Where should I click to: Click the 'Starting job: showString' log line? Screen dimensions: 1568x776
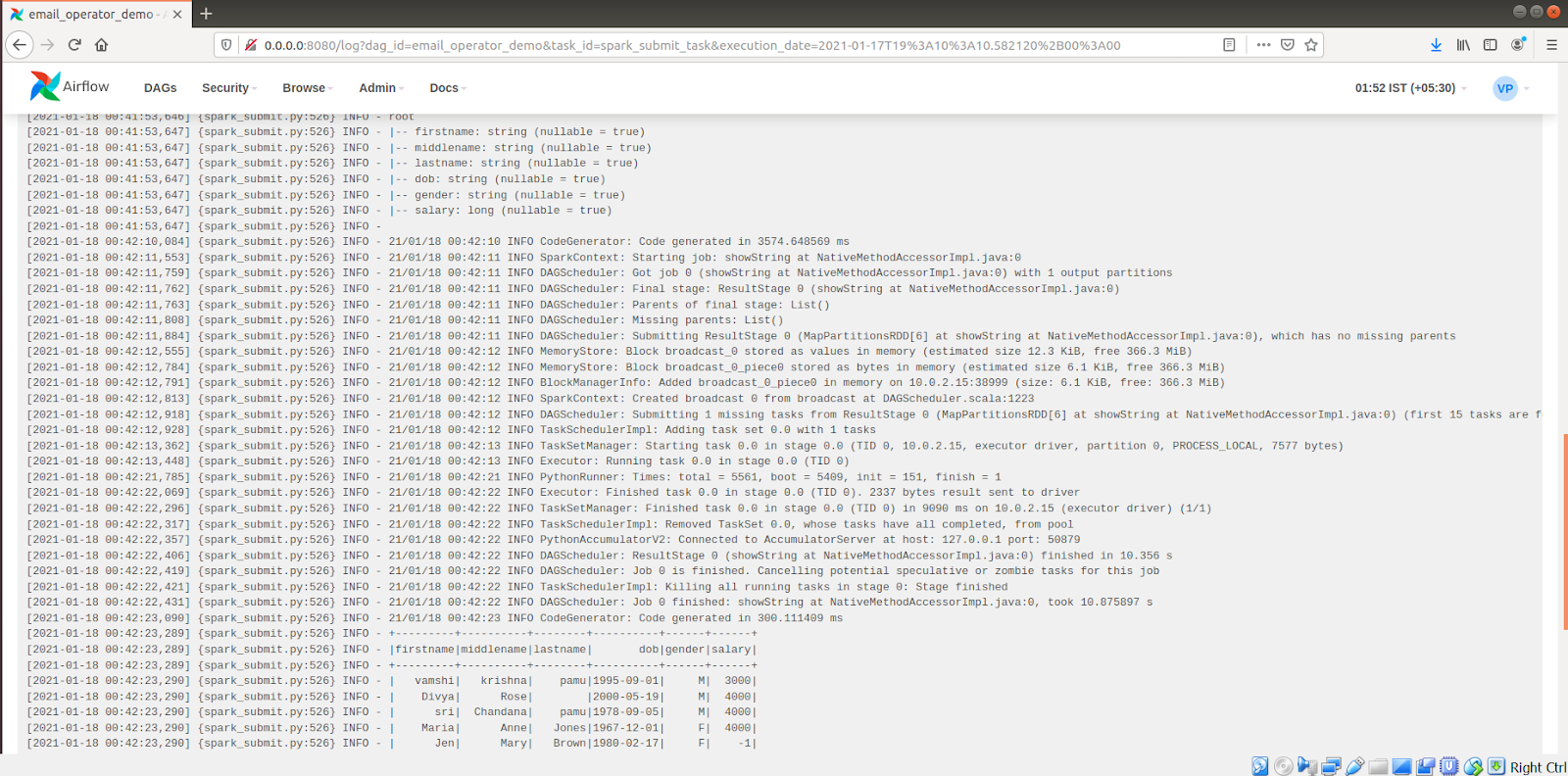524,258
